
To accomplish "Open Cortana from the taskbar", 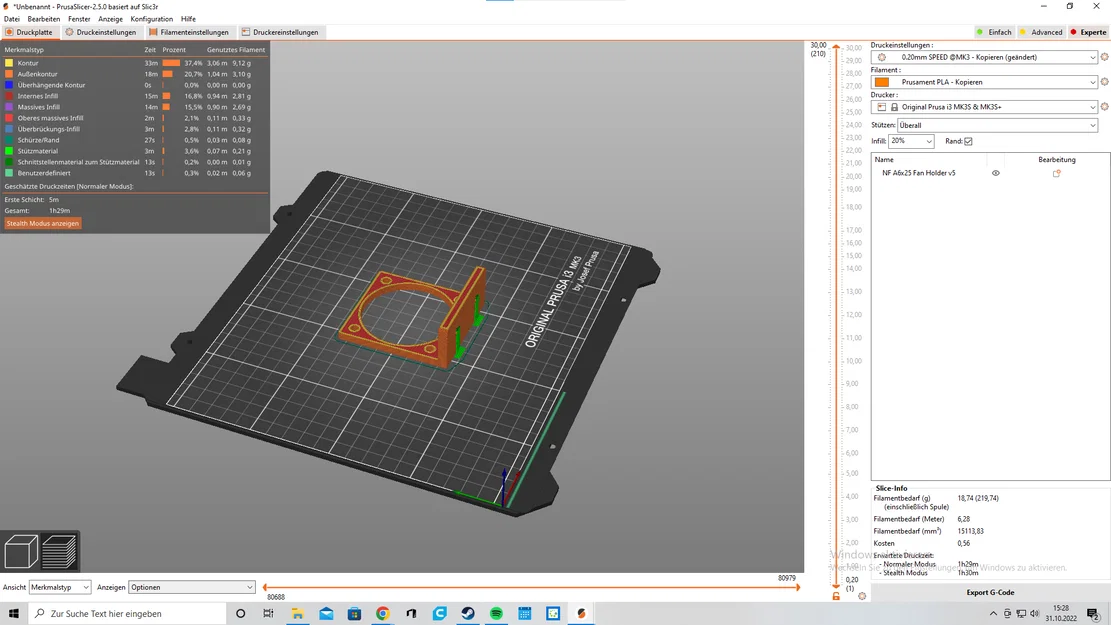I will point(240,614).
